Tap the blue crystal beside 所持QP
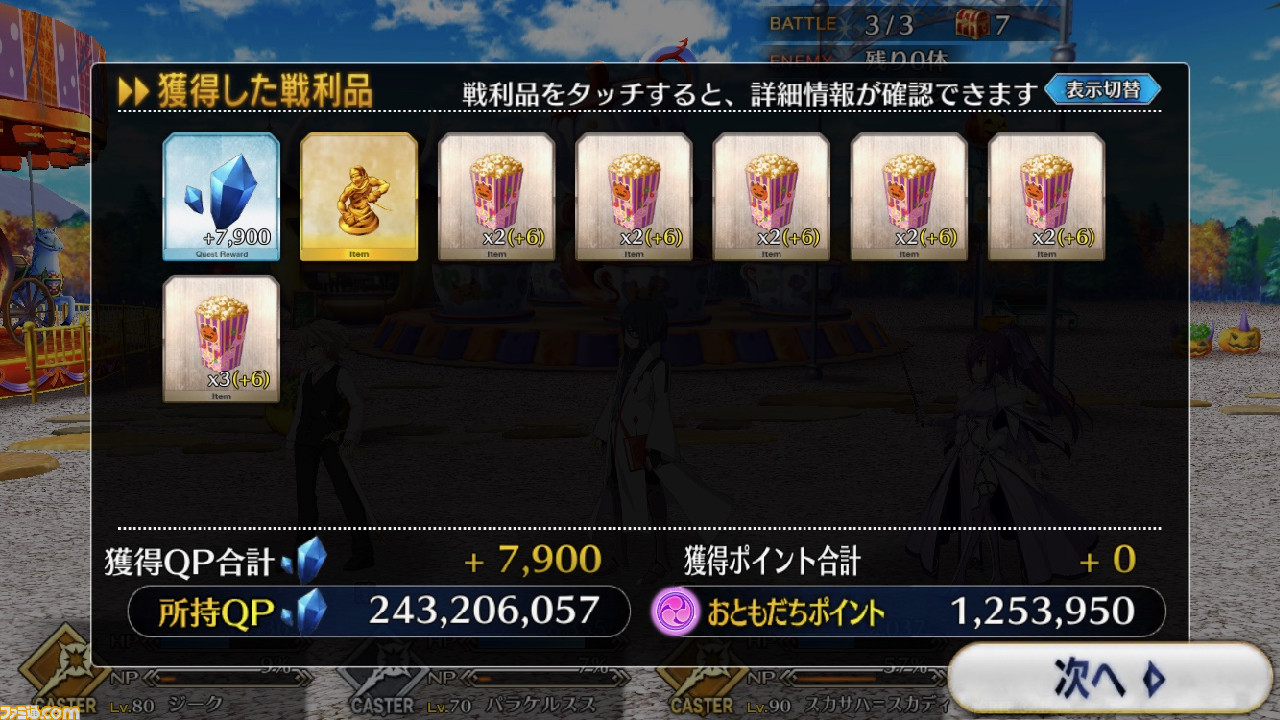1280x720 pixels. point(307,610)
